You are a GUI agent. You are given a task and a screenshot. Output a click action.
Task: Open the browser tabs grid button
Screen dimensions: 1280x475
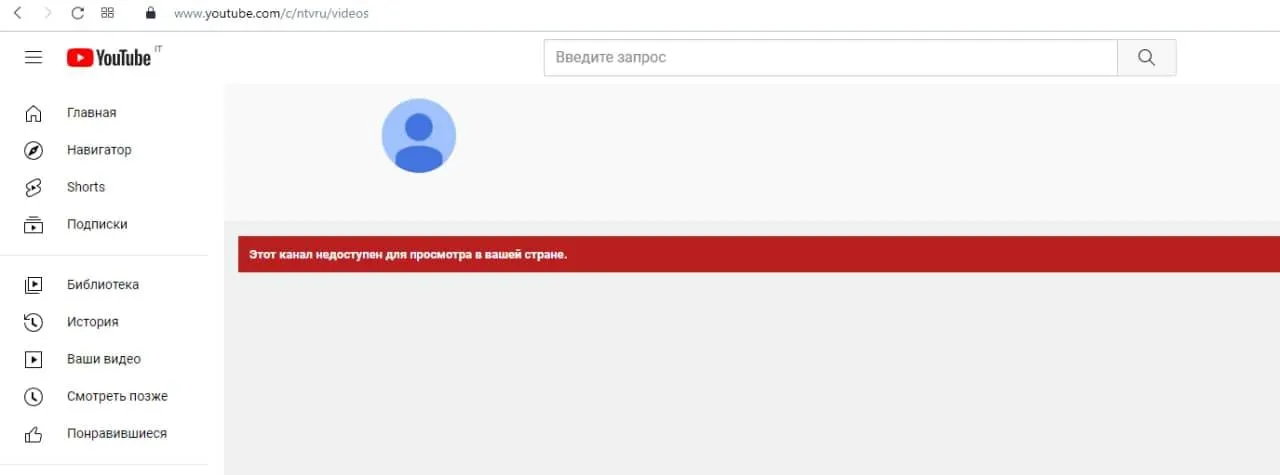click(x=108, y=14)
